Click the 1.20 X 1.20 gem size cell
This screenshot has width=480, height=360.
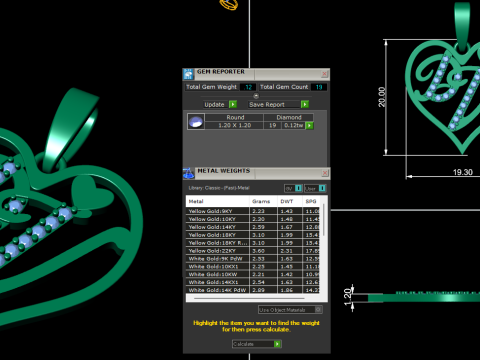point(234,126)
